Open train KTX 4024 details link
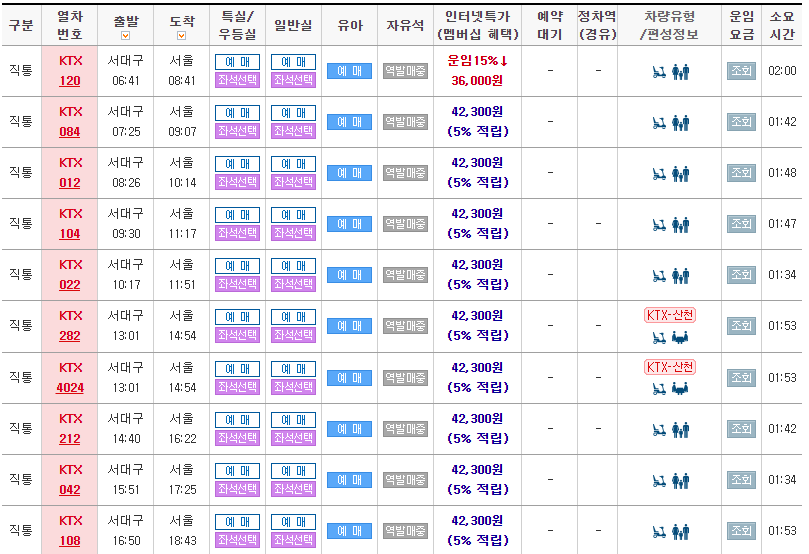Viewport: 809px width, 554px height. click(70, 387)
